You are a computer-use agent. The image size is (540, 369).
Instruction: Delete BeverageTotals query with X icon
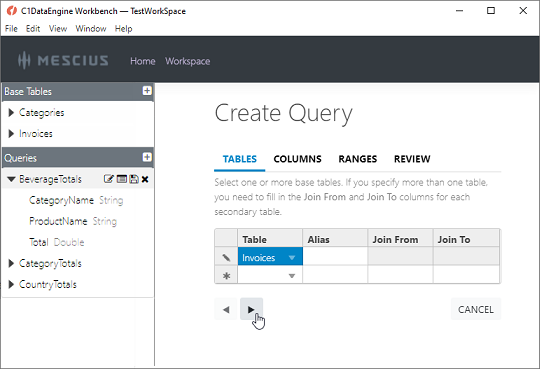(145, 179)
